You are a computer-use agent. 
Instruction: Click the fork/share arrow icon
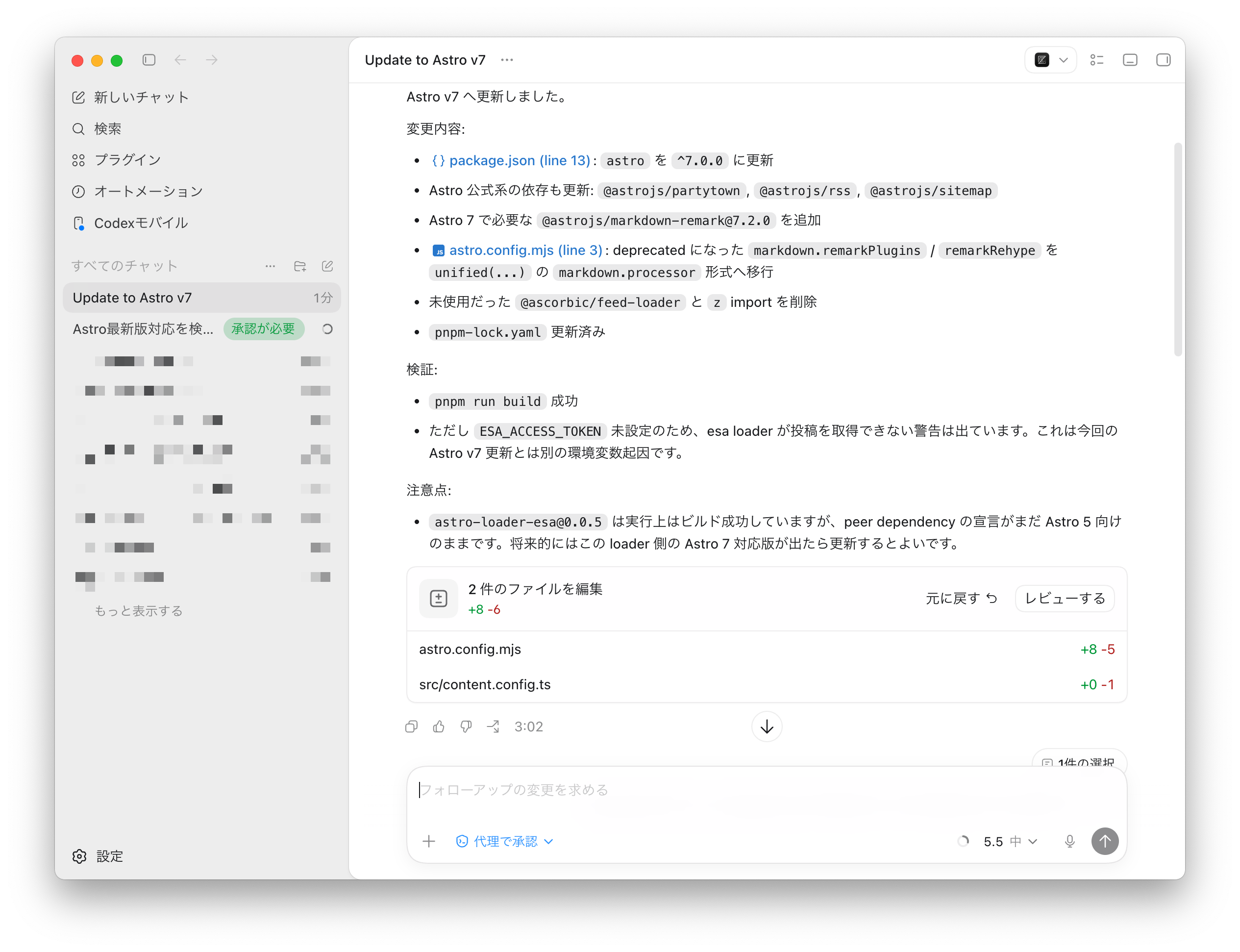coord(494,727)
